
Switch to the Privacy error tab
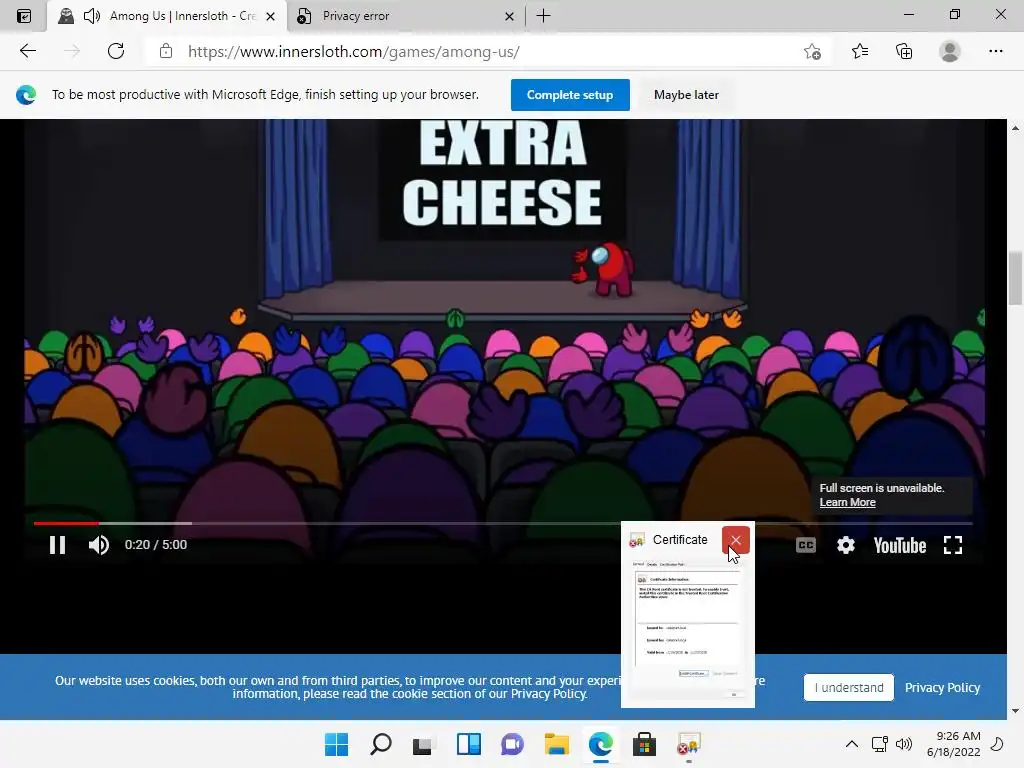(406, 16)
